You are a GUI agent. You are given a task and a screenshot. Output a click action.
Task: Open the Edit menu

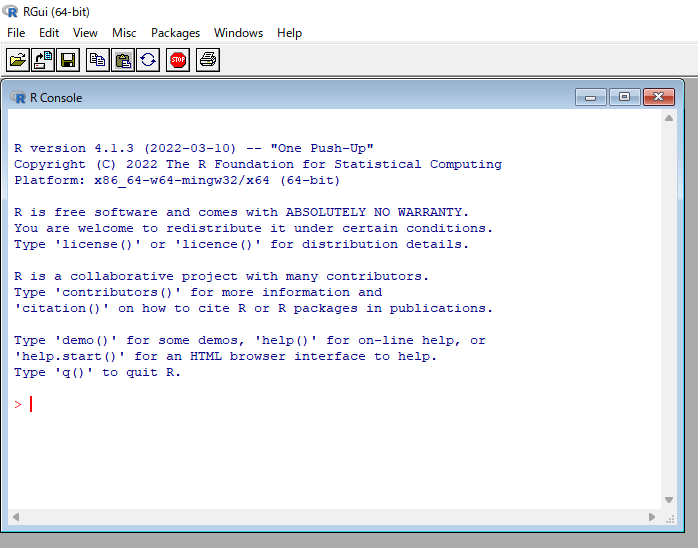49,33
